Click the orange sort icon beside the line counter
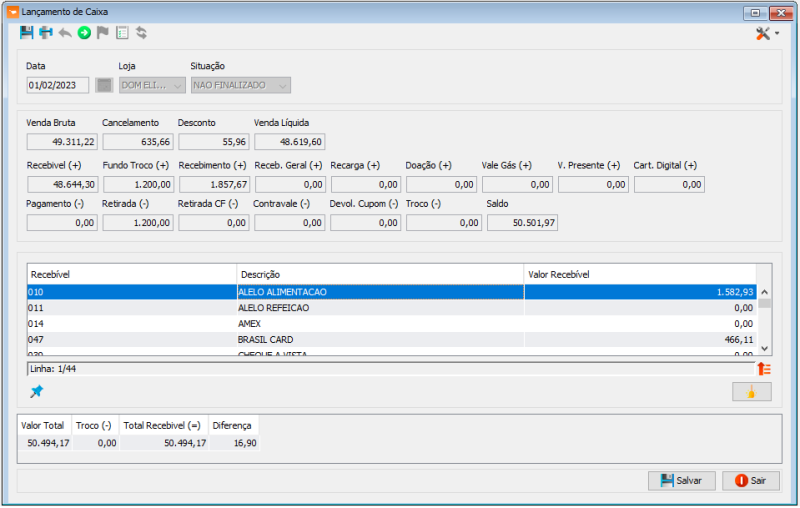The image size is (800, 508). (764, 369)
